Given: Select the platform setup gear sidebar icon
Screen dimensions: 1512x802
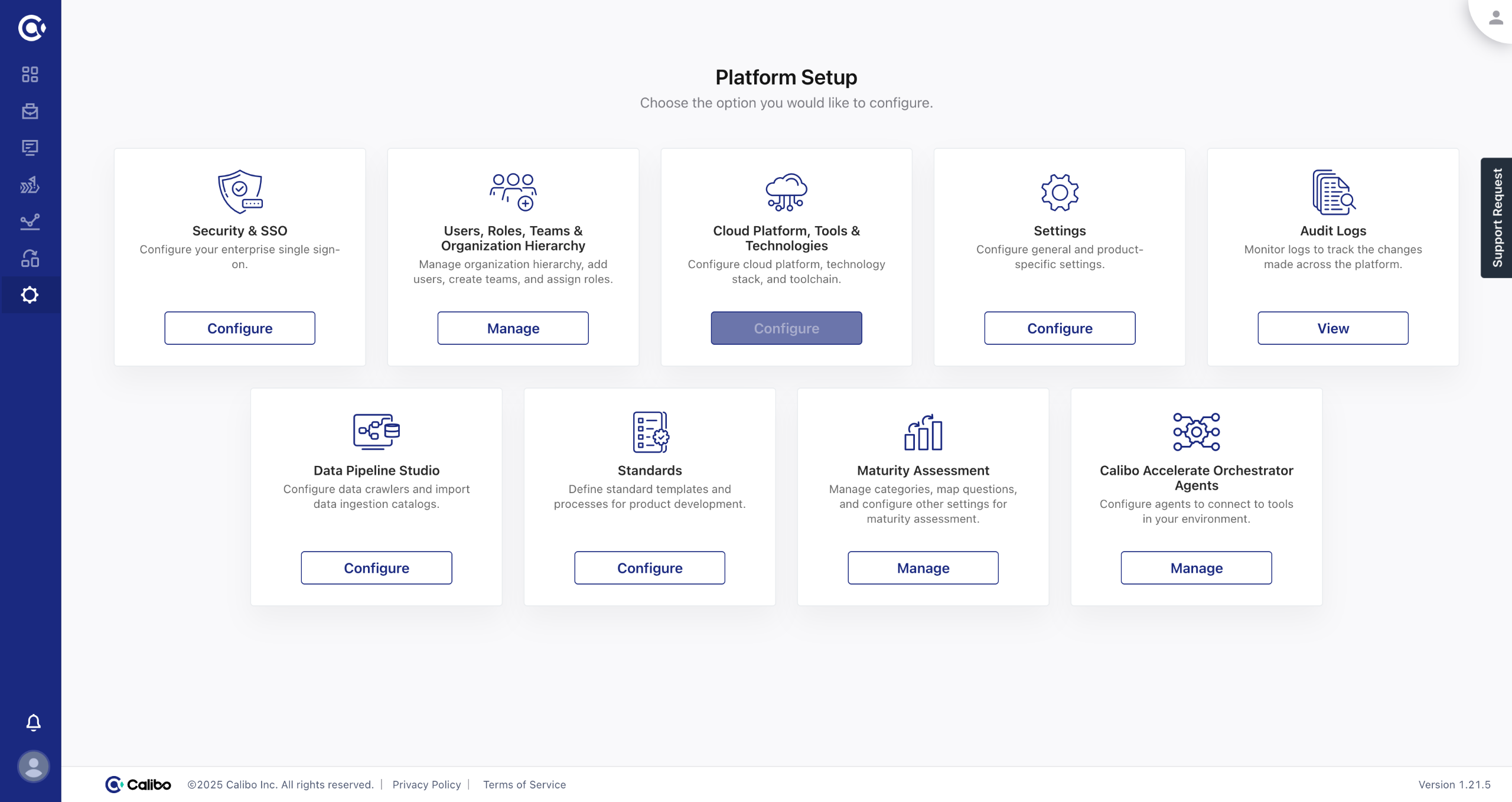Looking at the screenshot, I should click(x=30, y=295).
